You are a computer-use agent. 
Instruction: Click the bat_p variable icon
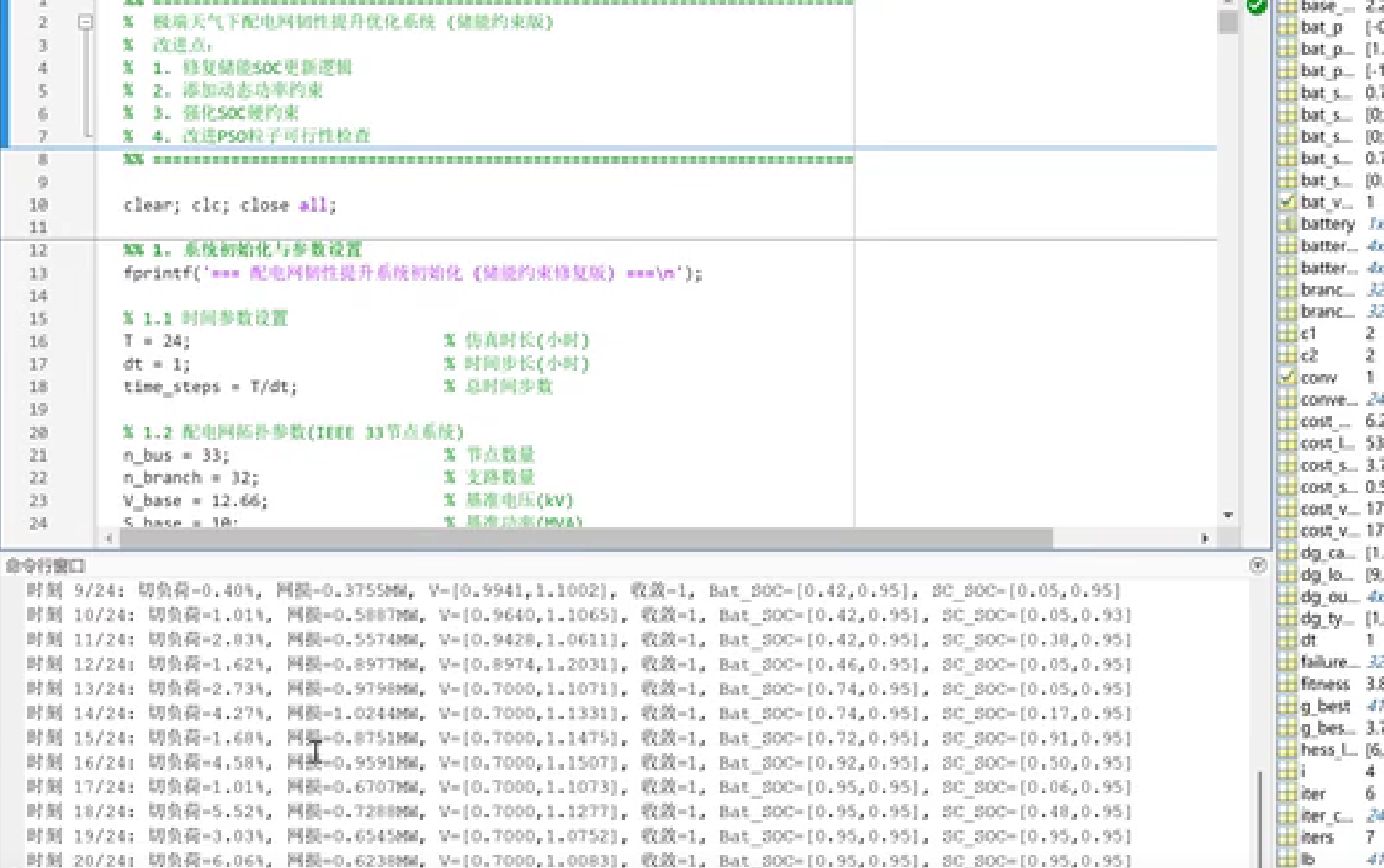click(1286, 28)
